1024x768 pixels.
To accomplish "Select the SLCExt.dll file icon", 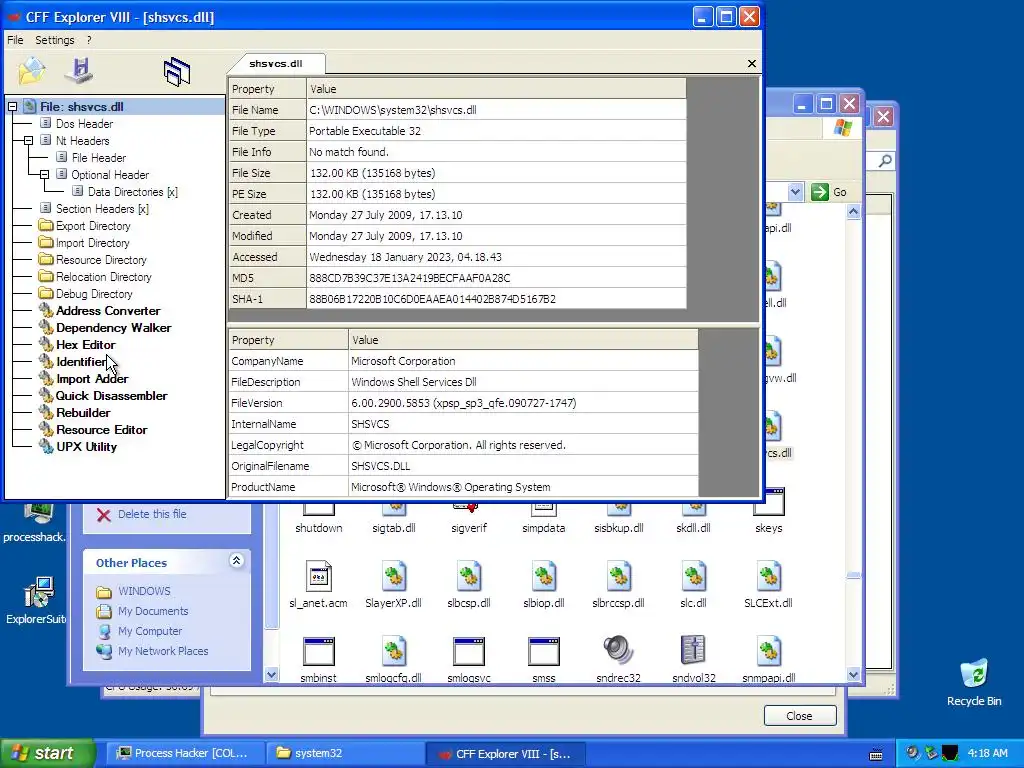I will coord(769,577).
